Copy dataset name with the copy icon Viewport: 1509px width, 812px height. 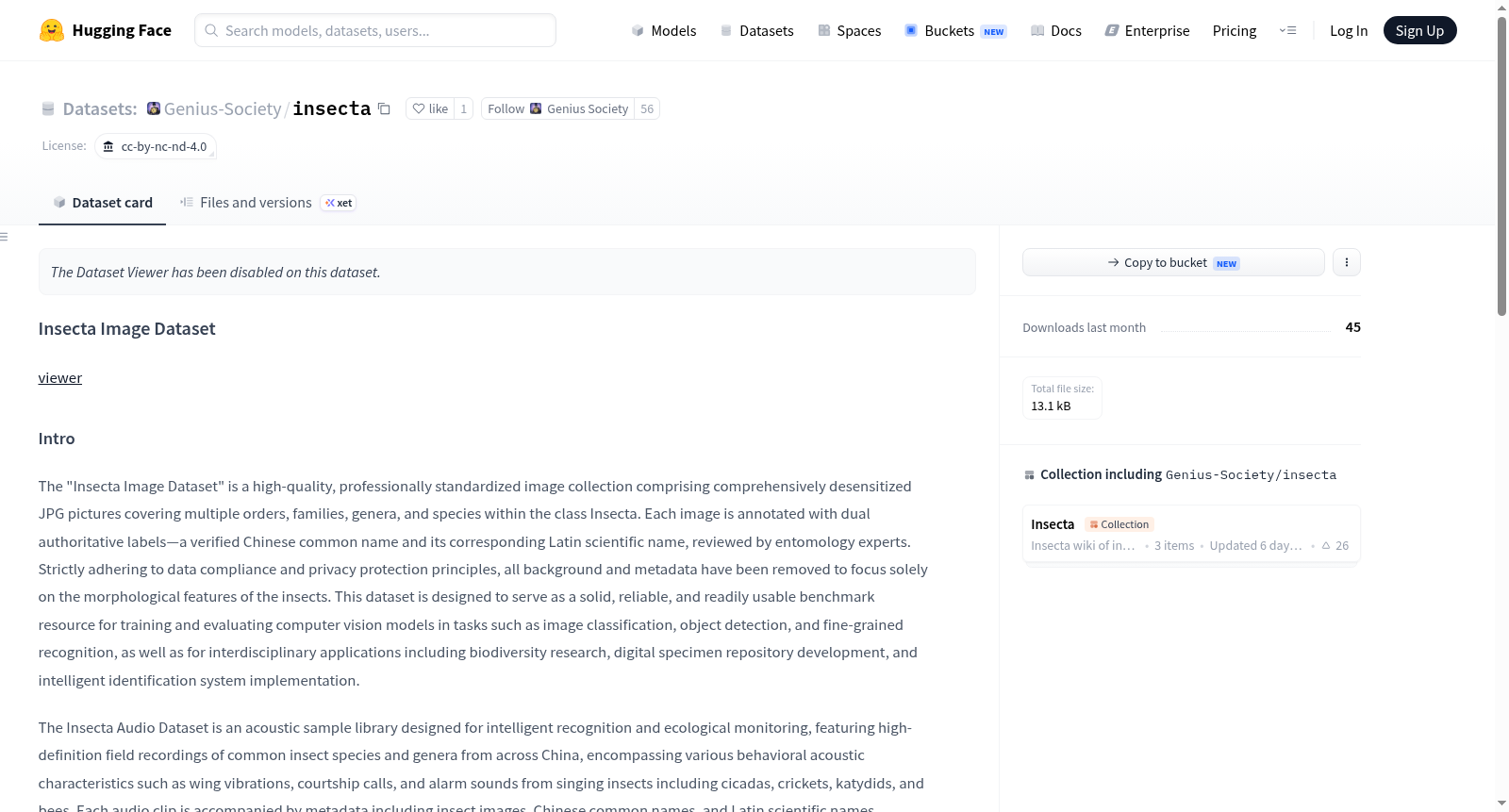384,108
